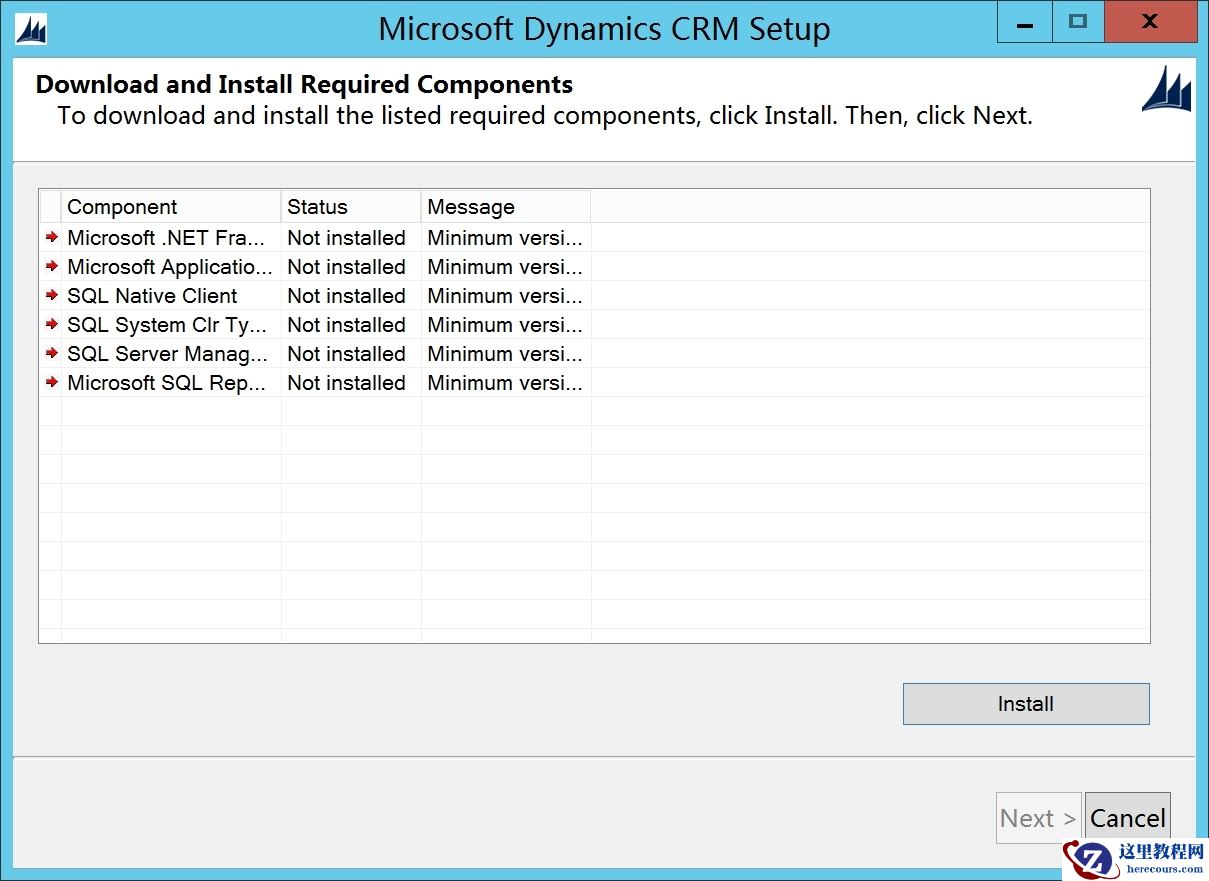This screenshot has width=1209, height=881.
Task: Click the Component column header
Action: point(122,207)
